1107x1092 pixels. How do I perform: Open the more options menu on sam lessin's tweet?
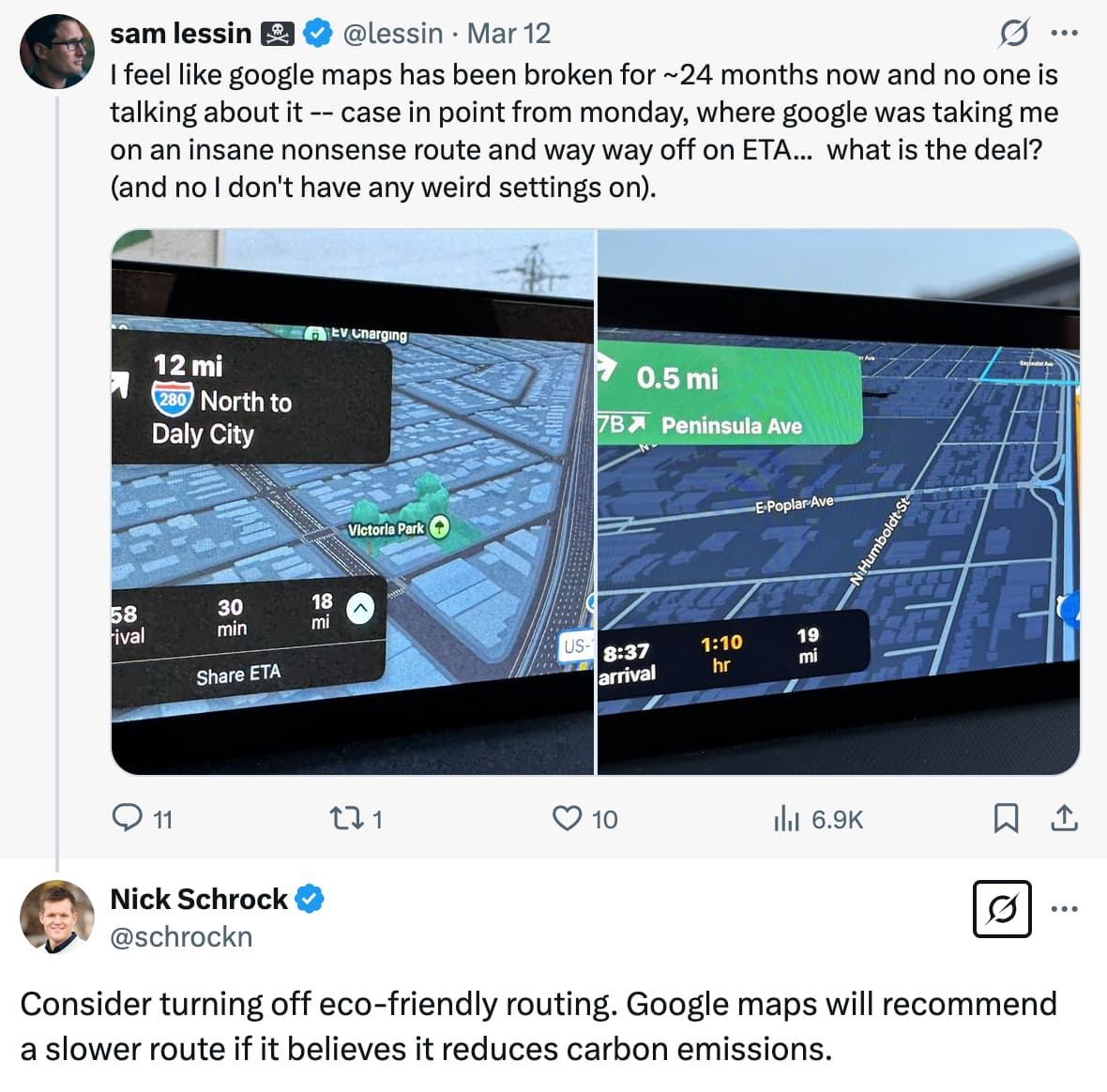[1068, 33]
